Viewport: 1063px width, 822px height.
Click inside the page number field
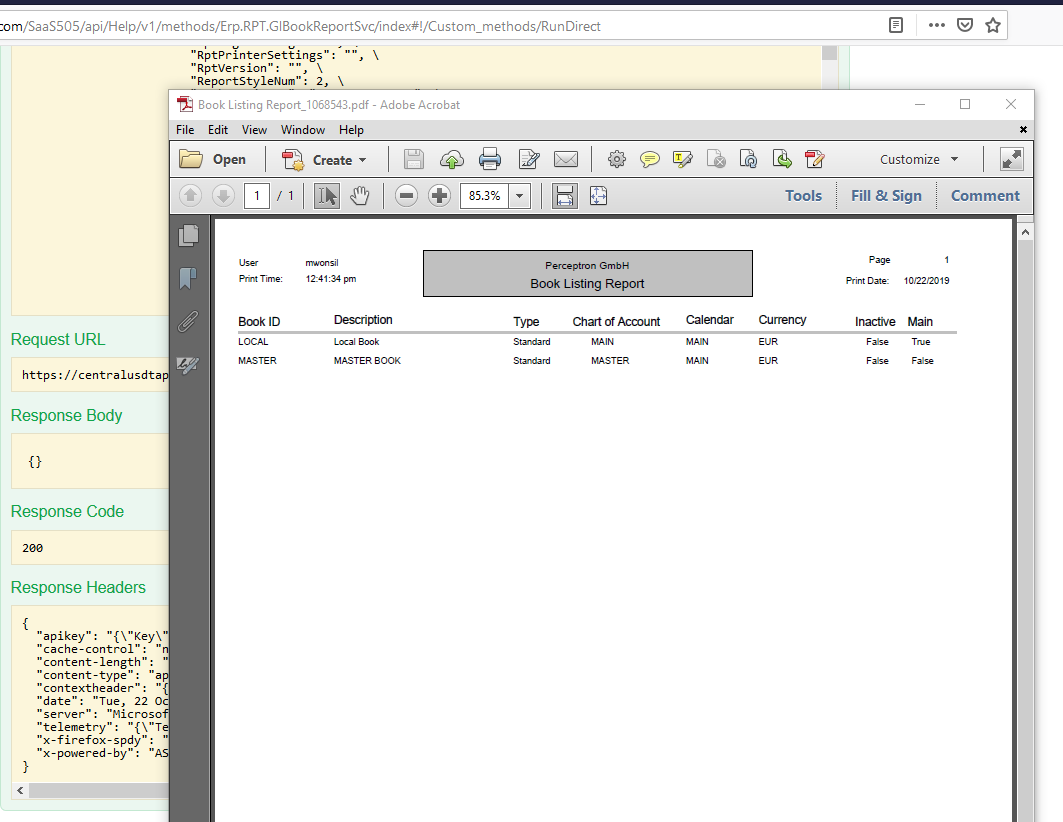click(x=257, y=195)
